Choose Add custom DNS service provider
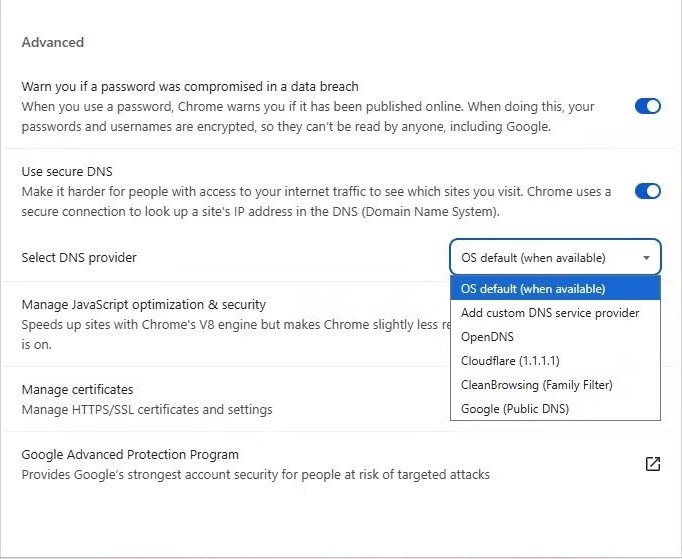This screenshot has height=559, width=682. pyautogui.click(x=550, y=313)
